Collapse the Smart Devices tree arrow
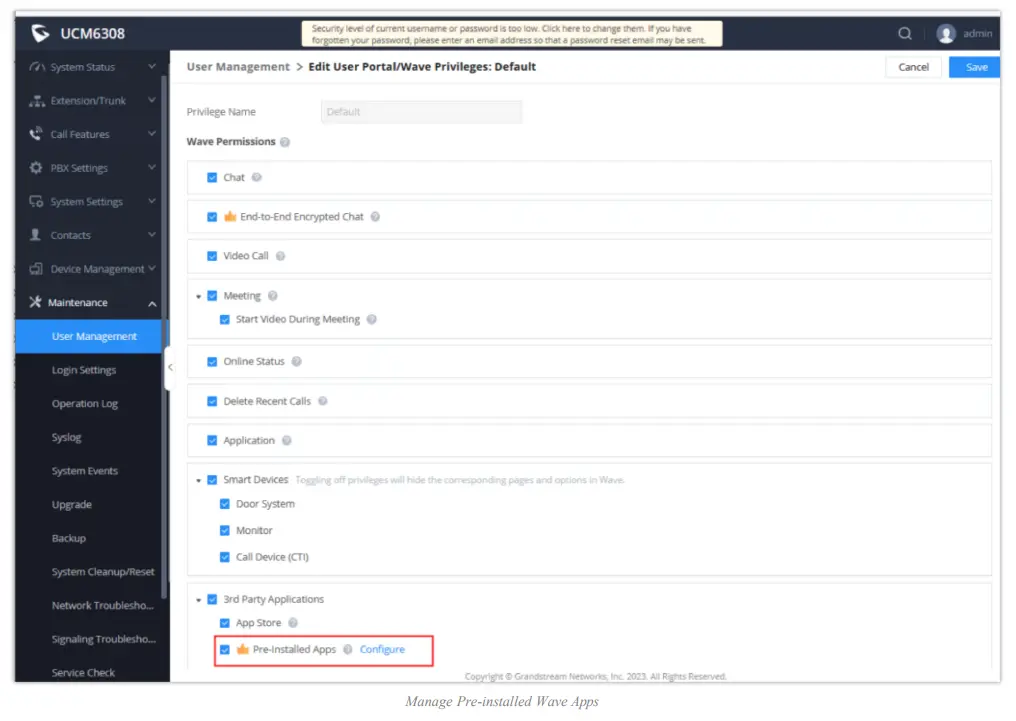1016x721 pixels. [x=198, y=481]
